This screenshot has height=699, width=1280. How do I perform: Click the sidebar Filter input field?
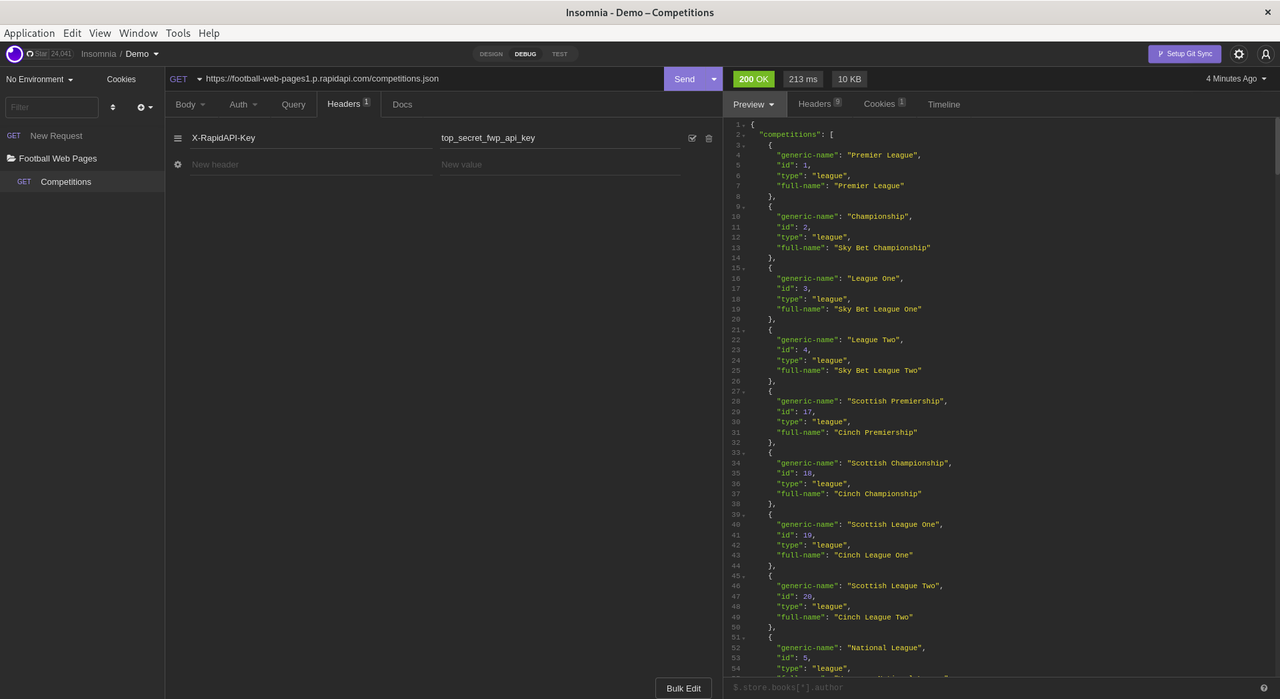point(50,107)
